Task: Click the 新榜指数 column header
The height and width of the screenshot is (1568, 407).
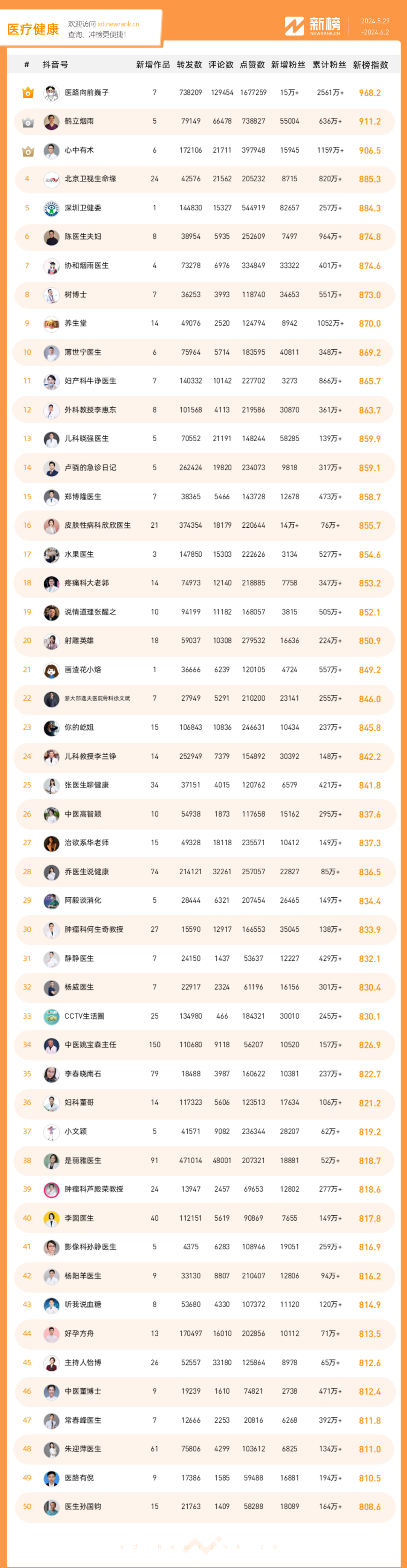Action: pyautogui.click(x=370, y=65)
